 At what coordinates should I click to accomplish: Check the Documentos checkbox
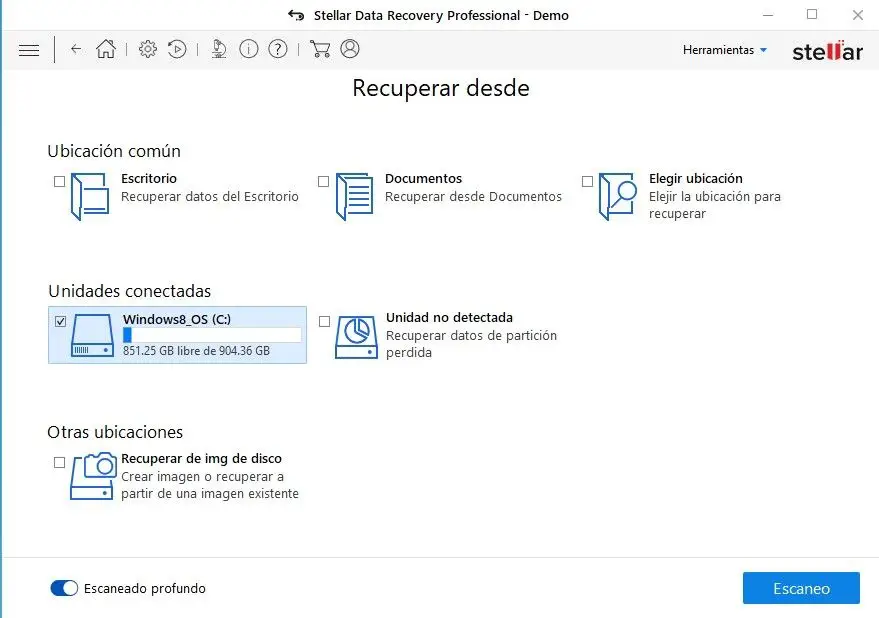(323, 181)
